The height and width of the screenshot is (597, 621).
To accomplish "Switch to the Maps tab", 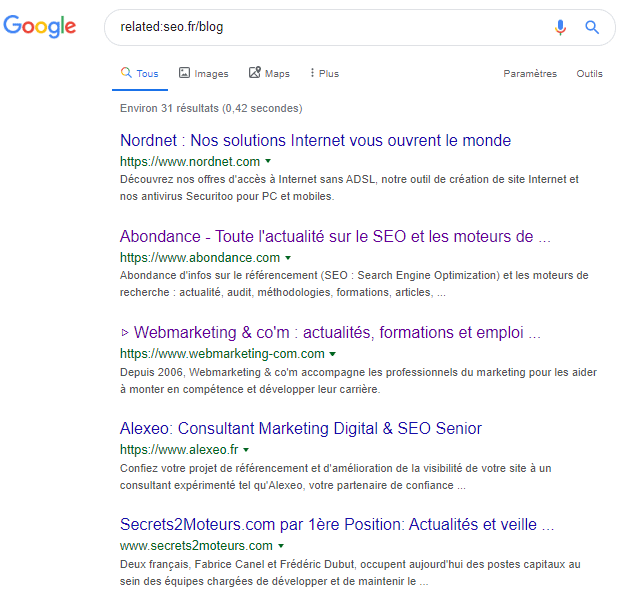I will coord(269,73).
